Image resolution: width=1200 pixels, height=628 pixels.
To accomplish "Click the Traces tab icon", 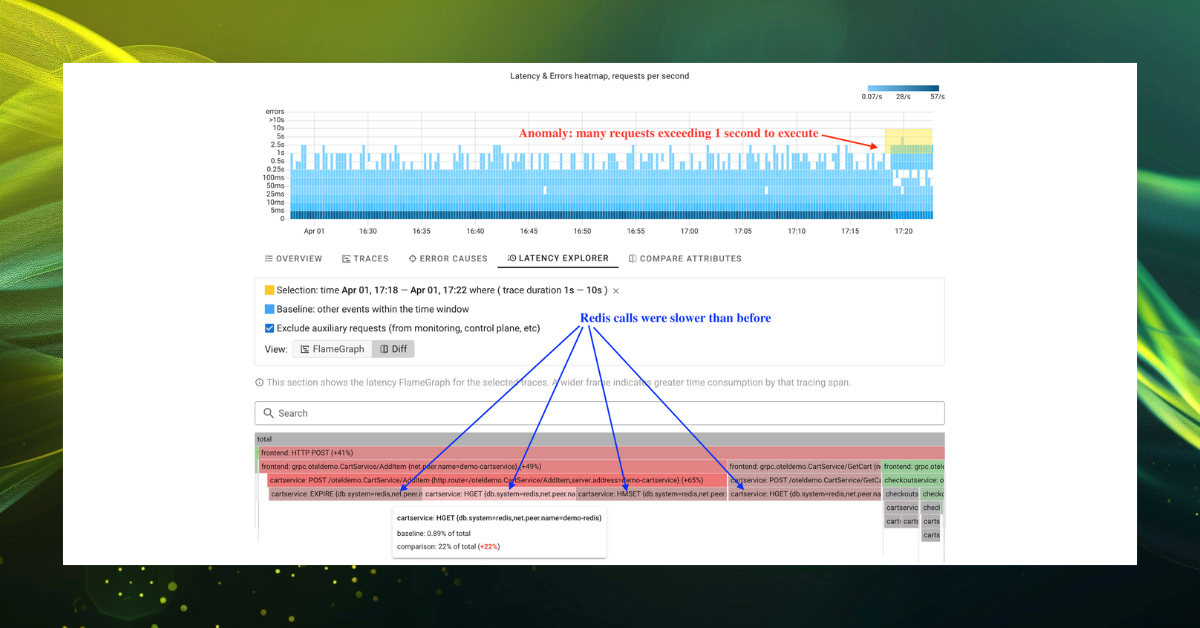I will pyautogui.click(x=346, y=259).
